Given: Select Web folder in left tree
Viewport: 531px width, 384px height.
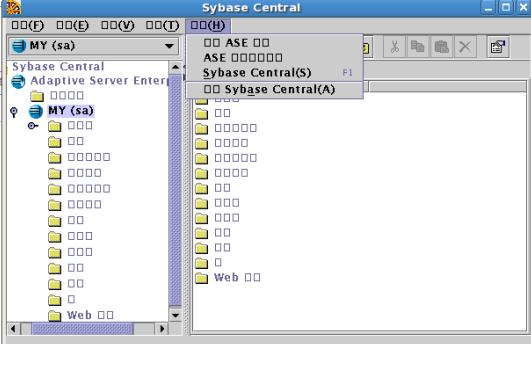Looking at the screenshot, I should (x=81, y=315).
